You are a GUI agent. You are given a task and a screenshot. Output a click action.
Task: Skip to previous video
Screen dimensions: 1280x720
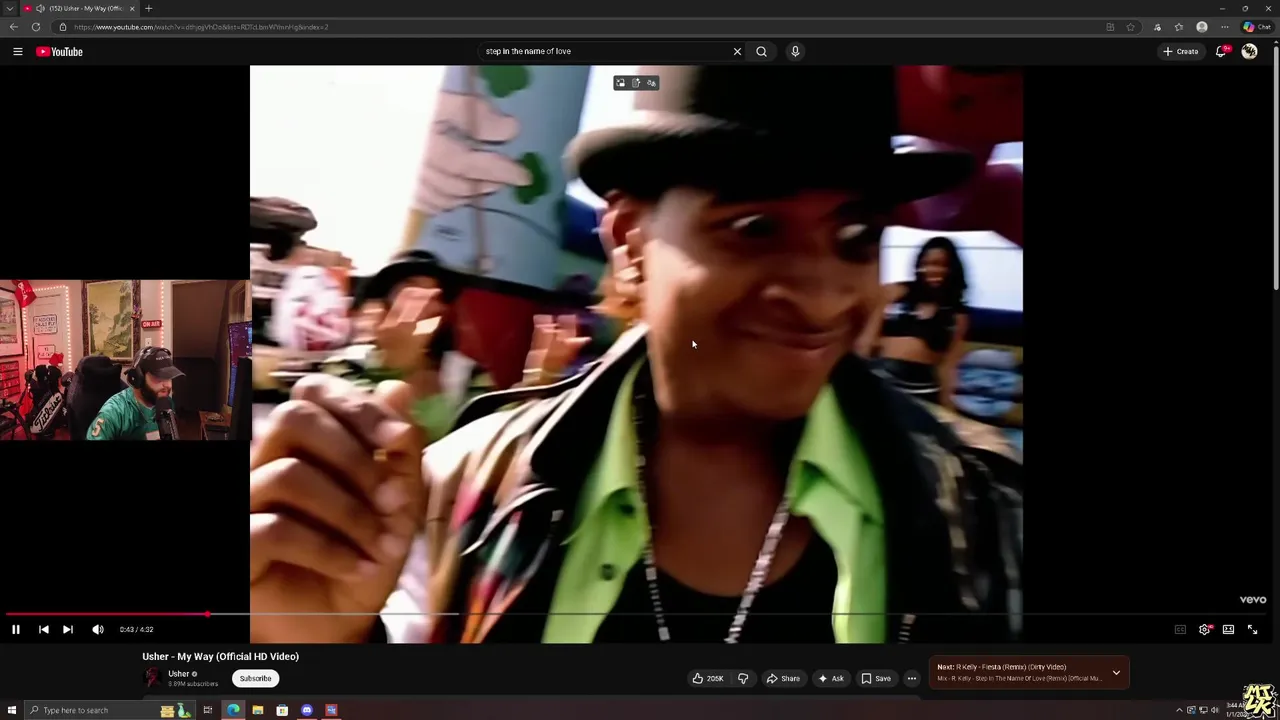pos(44,629)
